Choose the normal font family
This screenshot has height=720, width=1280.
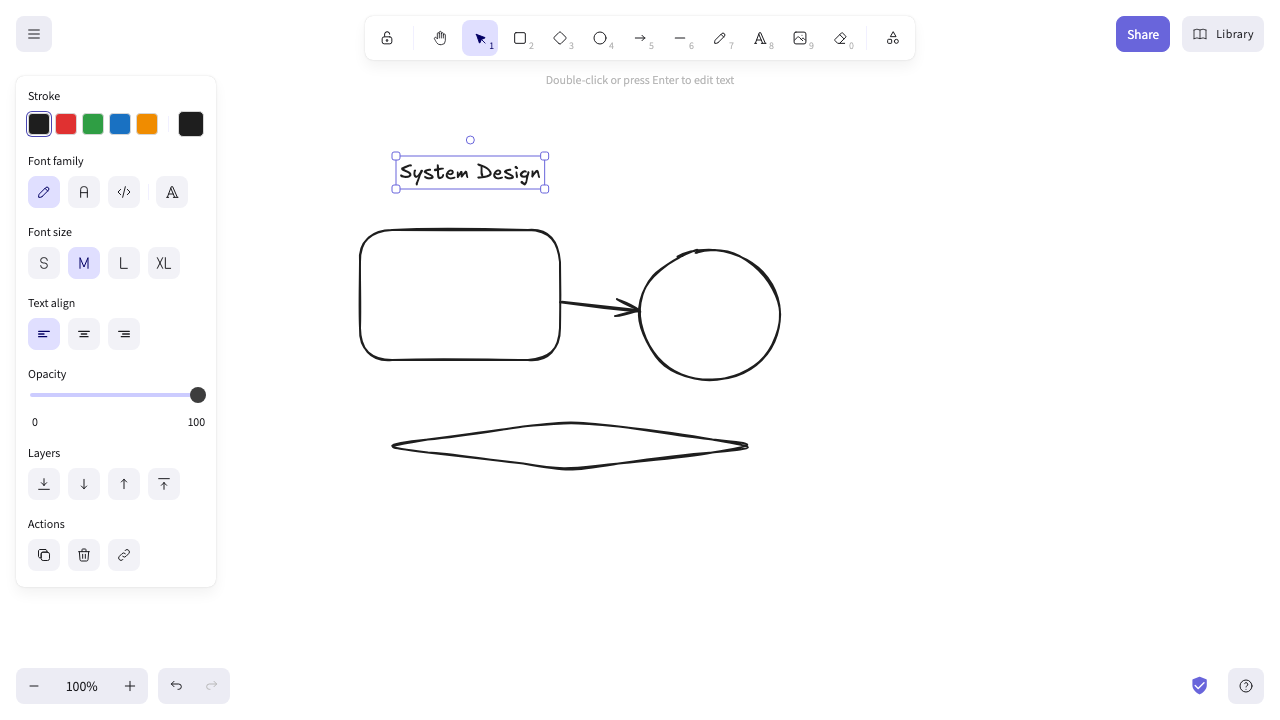coord(84,192)
